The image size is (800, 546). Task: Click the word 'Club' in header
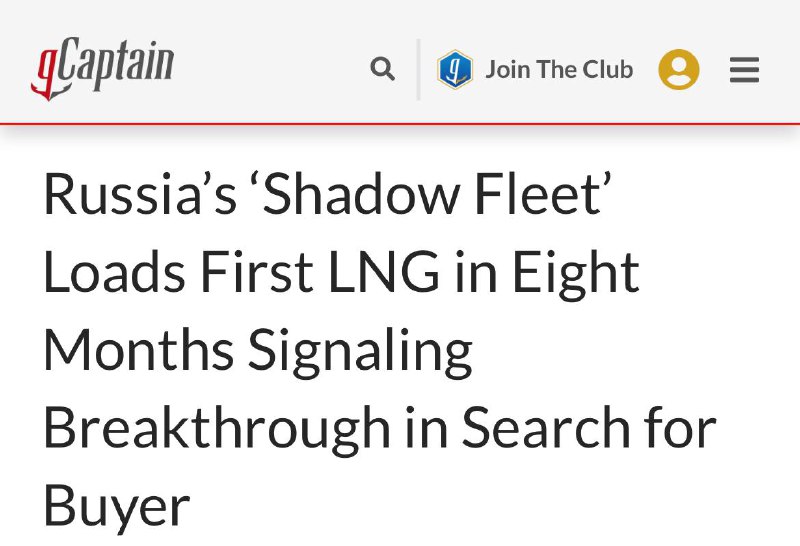(608, 69)
